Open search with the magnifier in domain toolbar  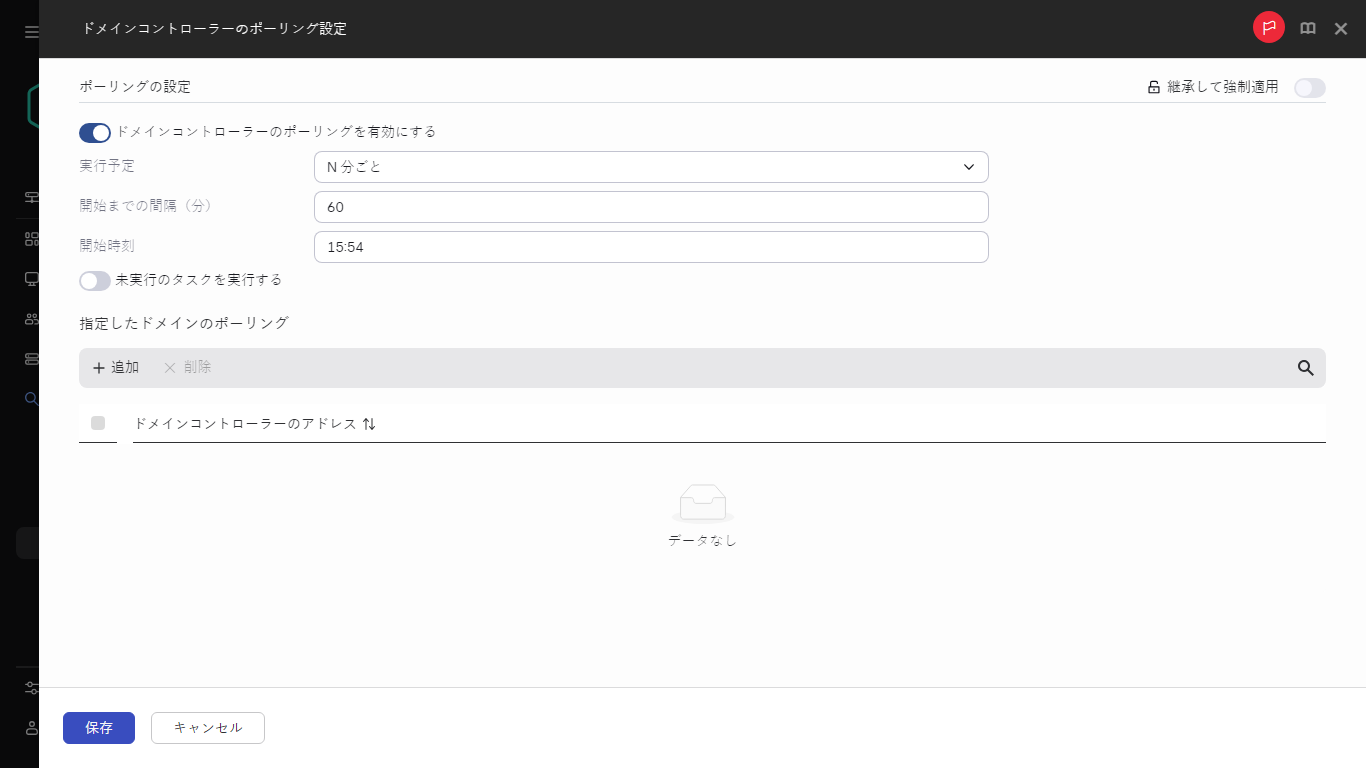tap(1305, 368)
